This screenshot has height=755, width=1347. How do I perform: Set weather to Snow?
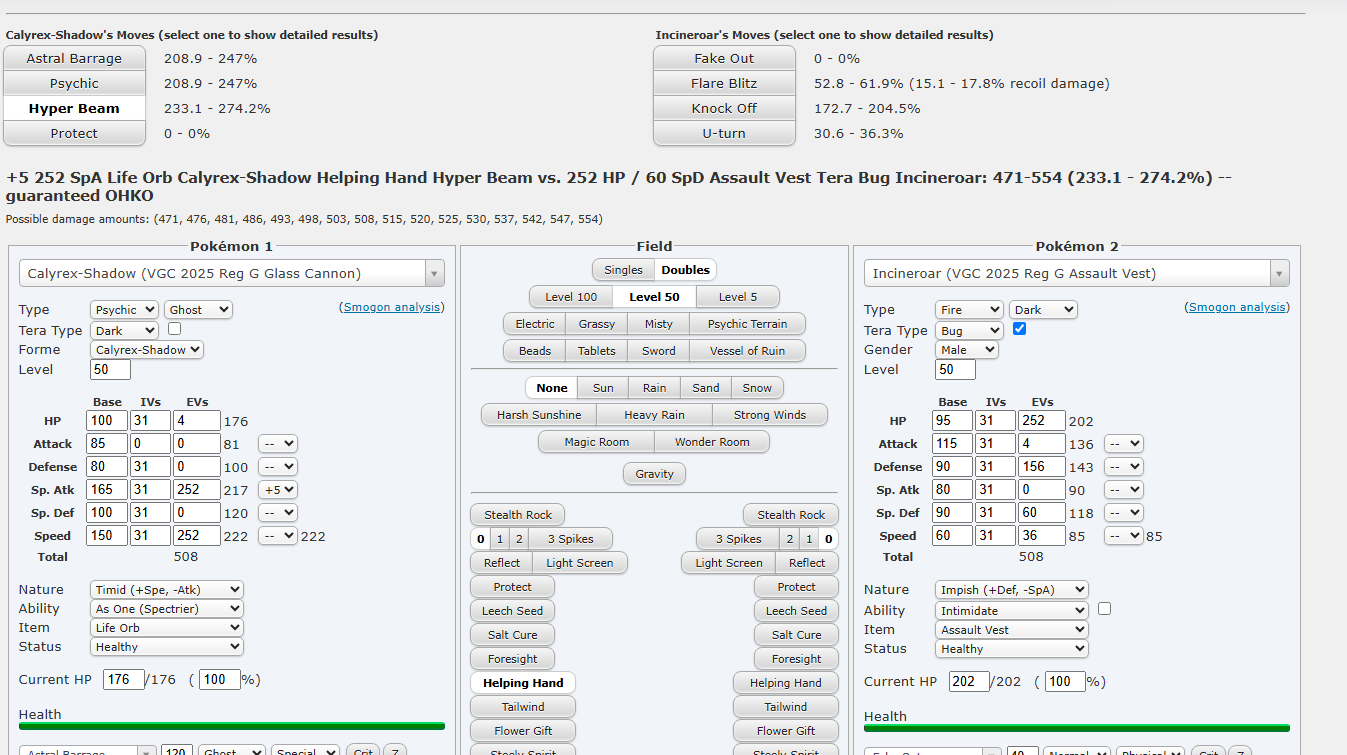[x=757, y=388]
